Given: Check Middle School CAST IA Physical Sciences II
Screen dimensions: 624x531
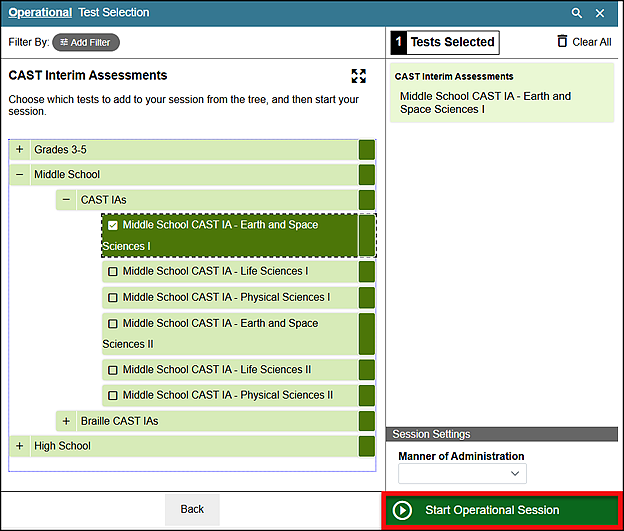Looking at the screenshot, I should pos(113,395).
